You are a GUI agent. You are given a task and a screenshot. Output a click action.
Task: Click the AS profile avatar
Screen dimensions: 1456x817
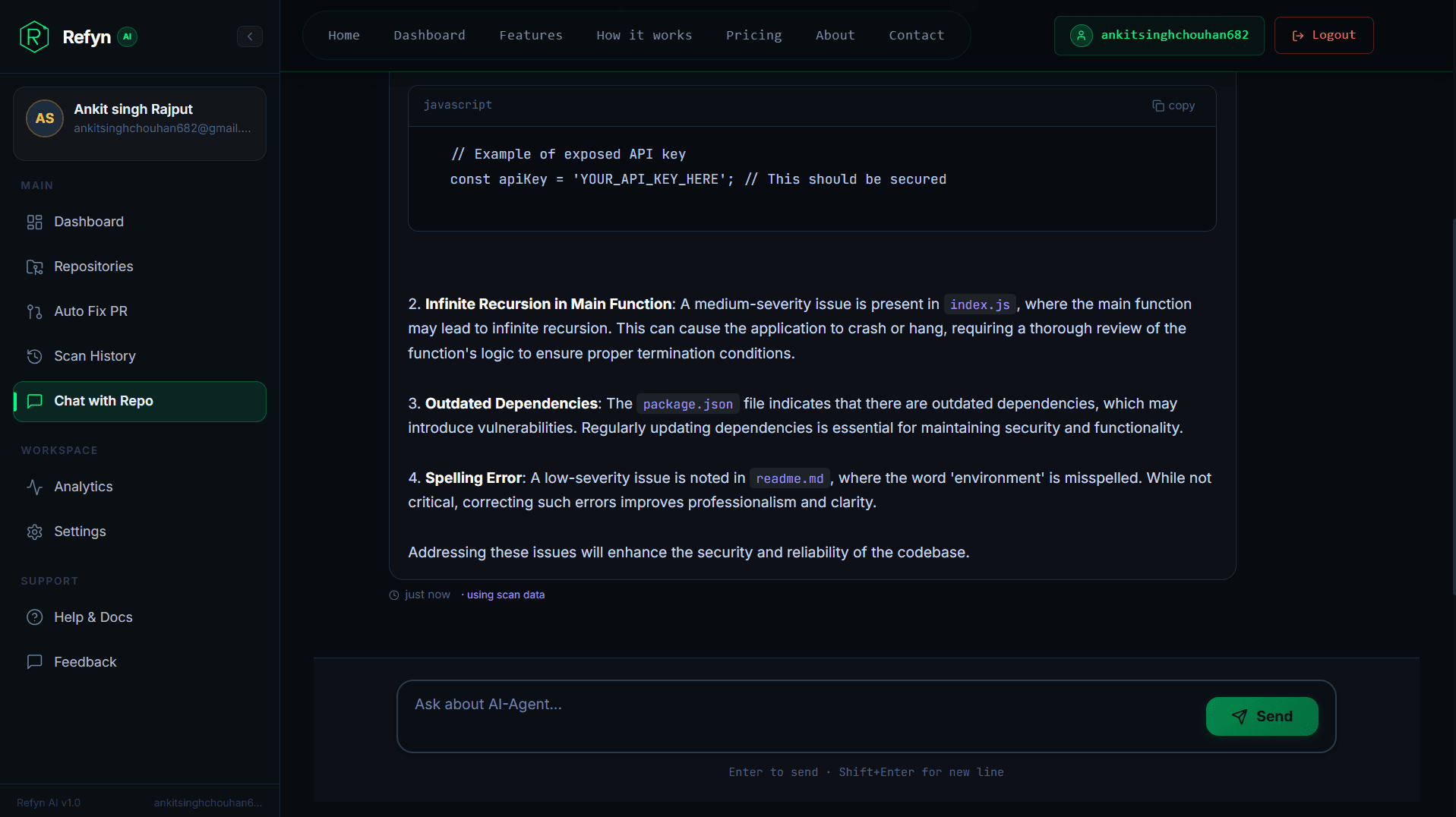coord(45,118)
